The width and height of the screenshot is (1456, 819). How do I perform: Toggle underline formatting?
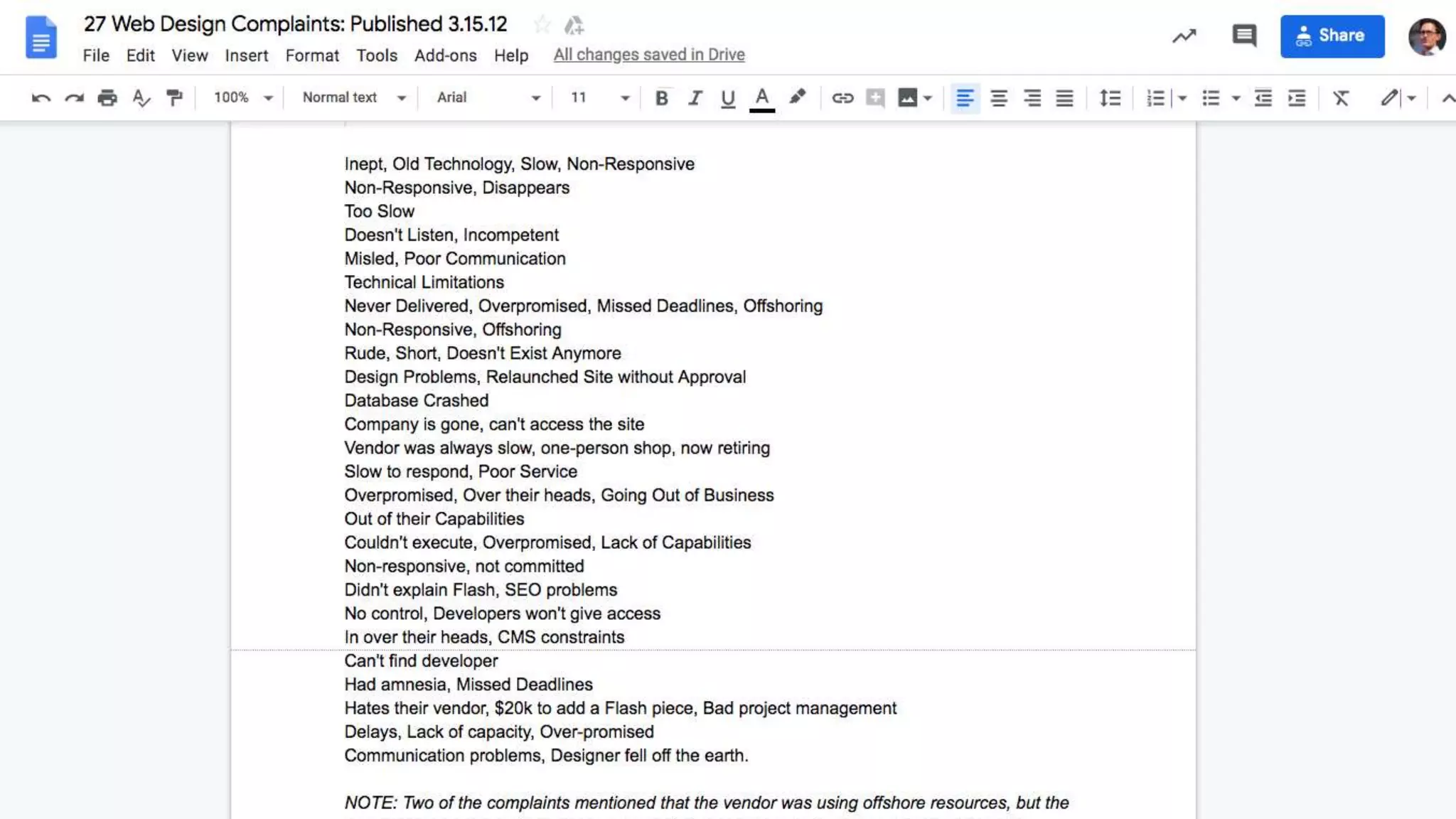click(x=727, y=98)
